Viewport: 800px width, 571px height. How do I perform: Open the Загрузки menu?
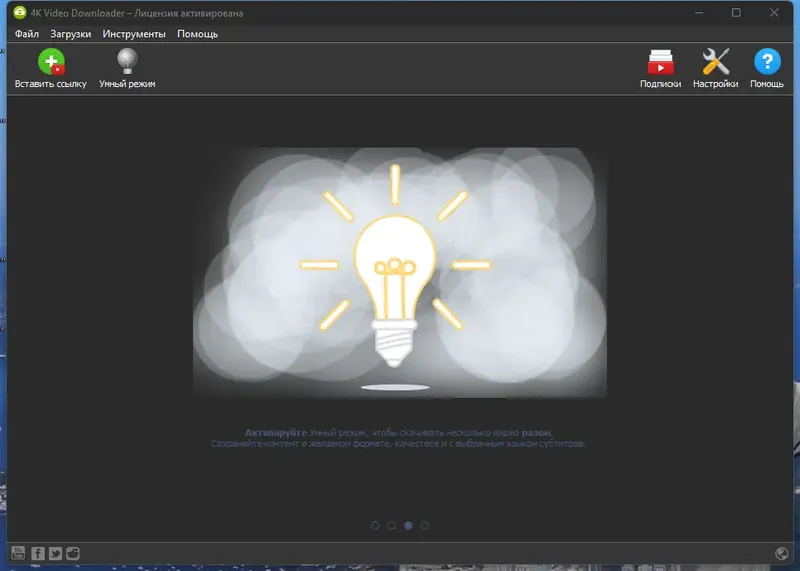pyautogui.click(x=70, y=34)
